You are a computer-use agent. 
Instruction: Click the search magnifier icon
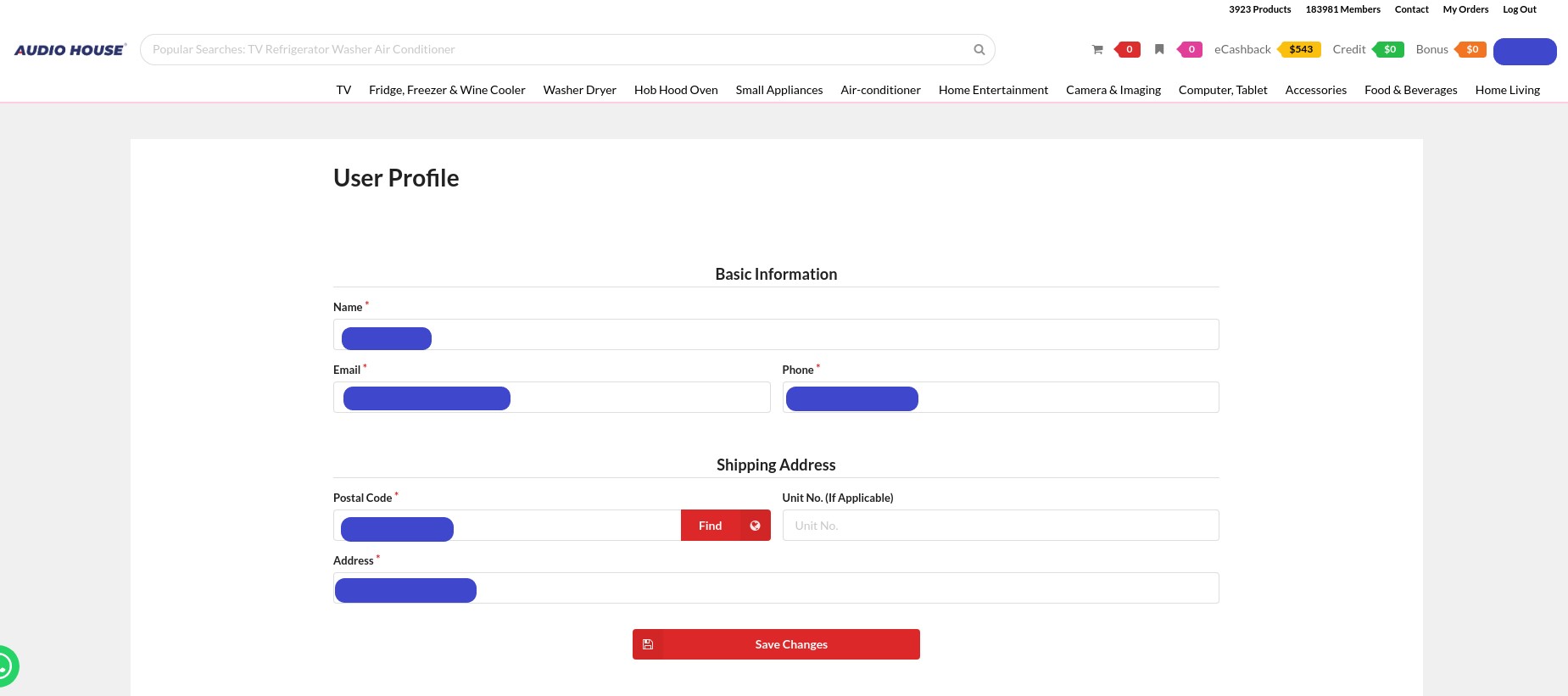979,50
